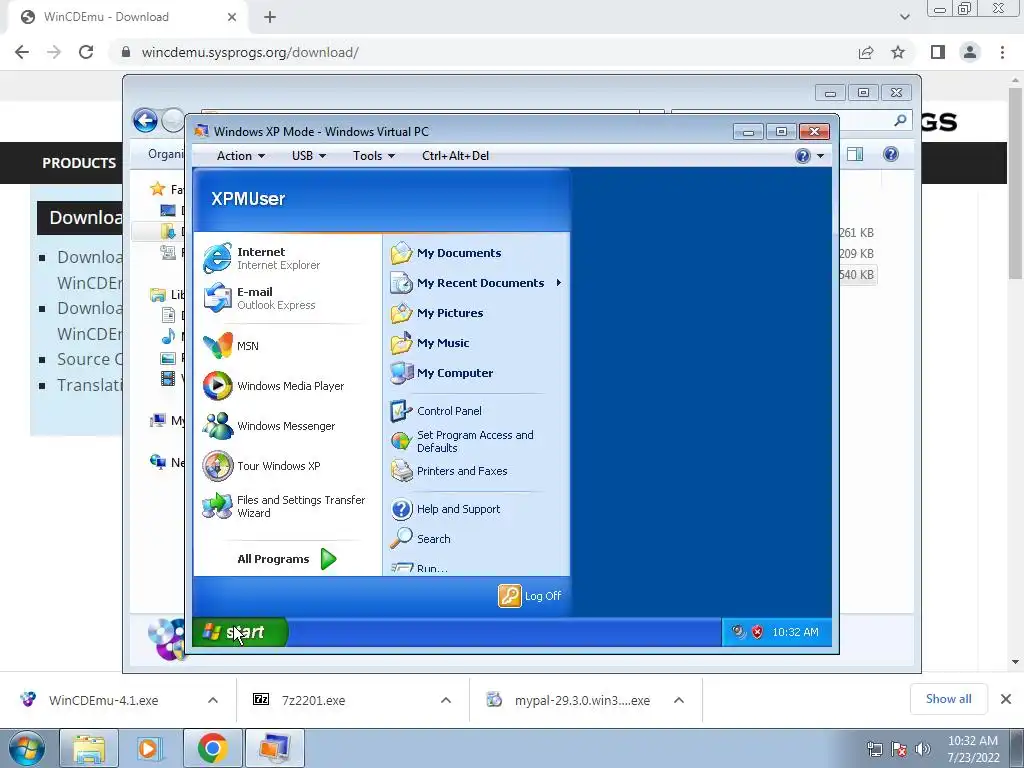Image resolution: width=1024 pixels, height=768 pixels.
Task: Open the USB dropdown menu
Action: (x=308, y=155)
